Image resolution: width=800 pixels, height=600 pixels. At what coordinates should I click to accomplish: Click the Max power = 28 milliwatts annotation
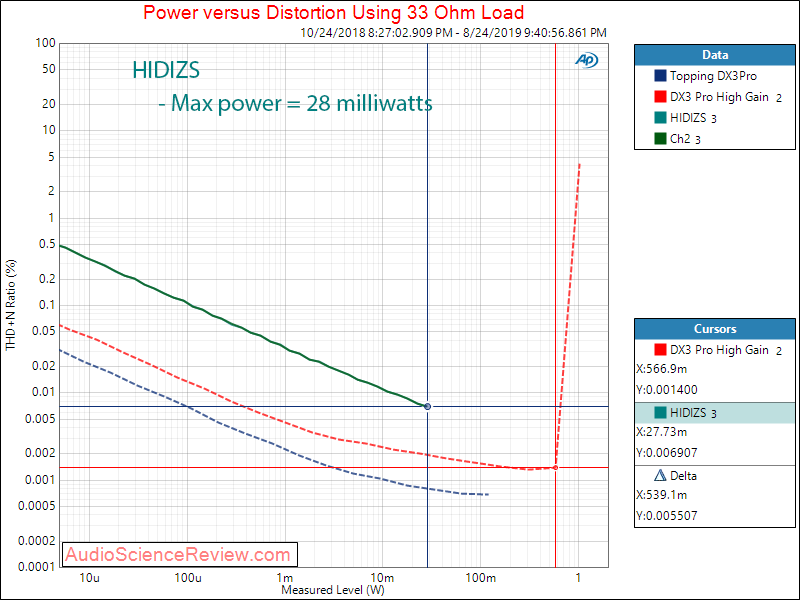(295, 104)
